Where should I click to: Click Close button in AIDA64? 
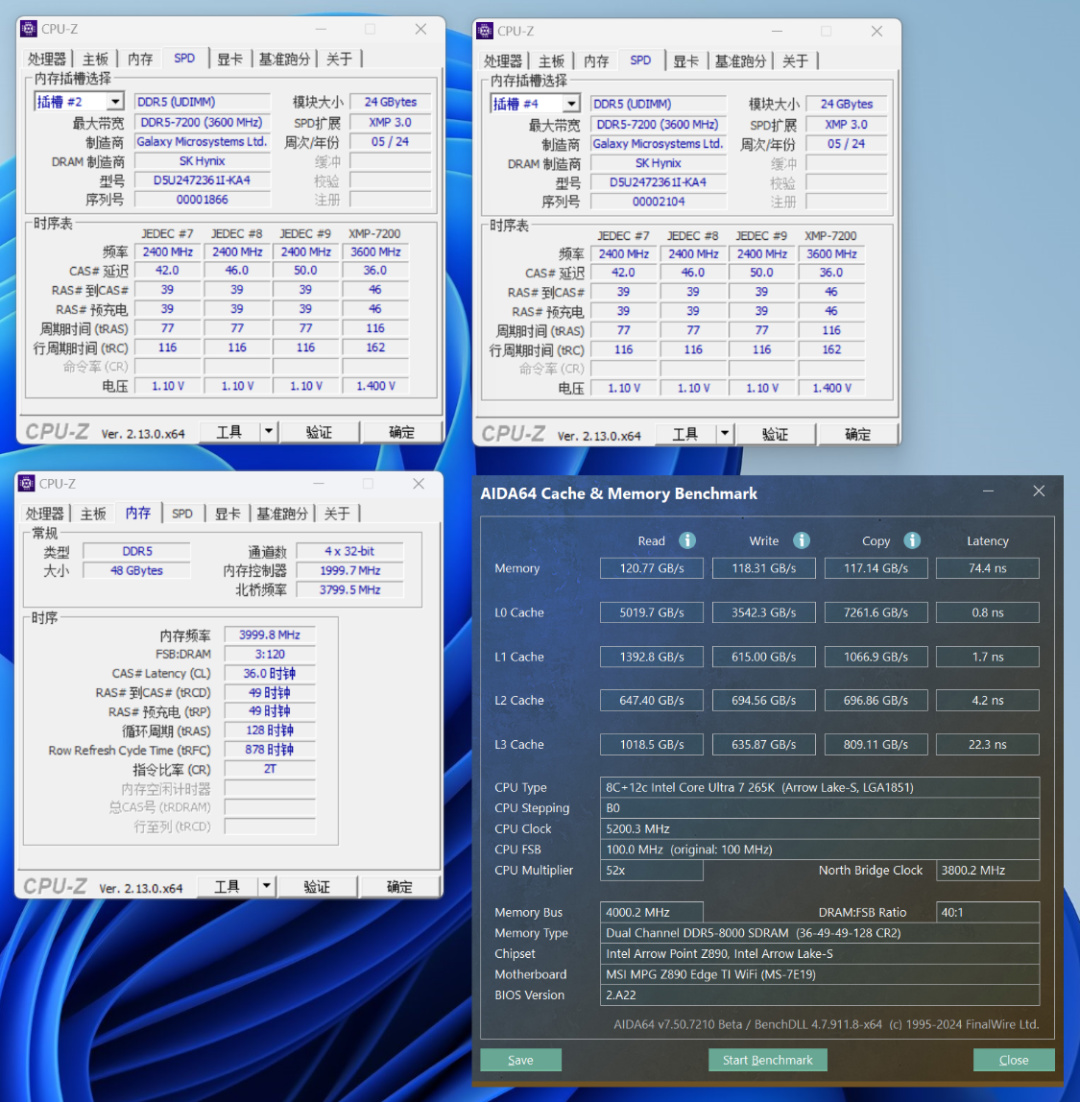tap(1014, 1060)
